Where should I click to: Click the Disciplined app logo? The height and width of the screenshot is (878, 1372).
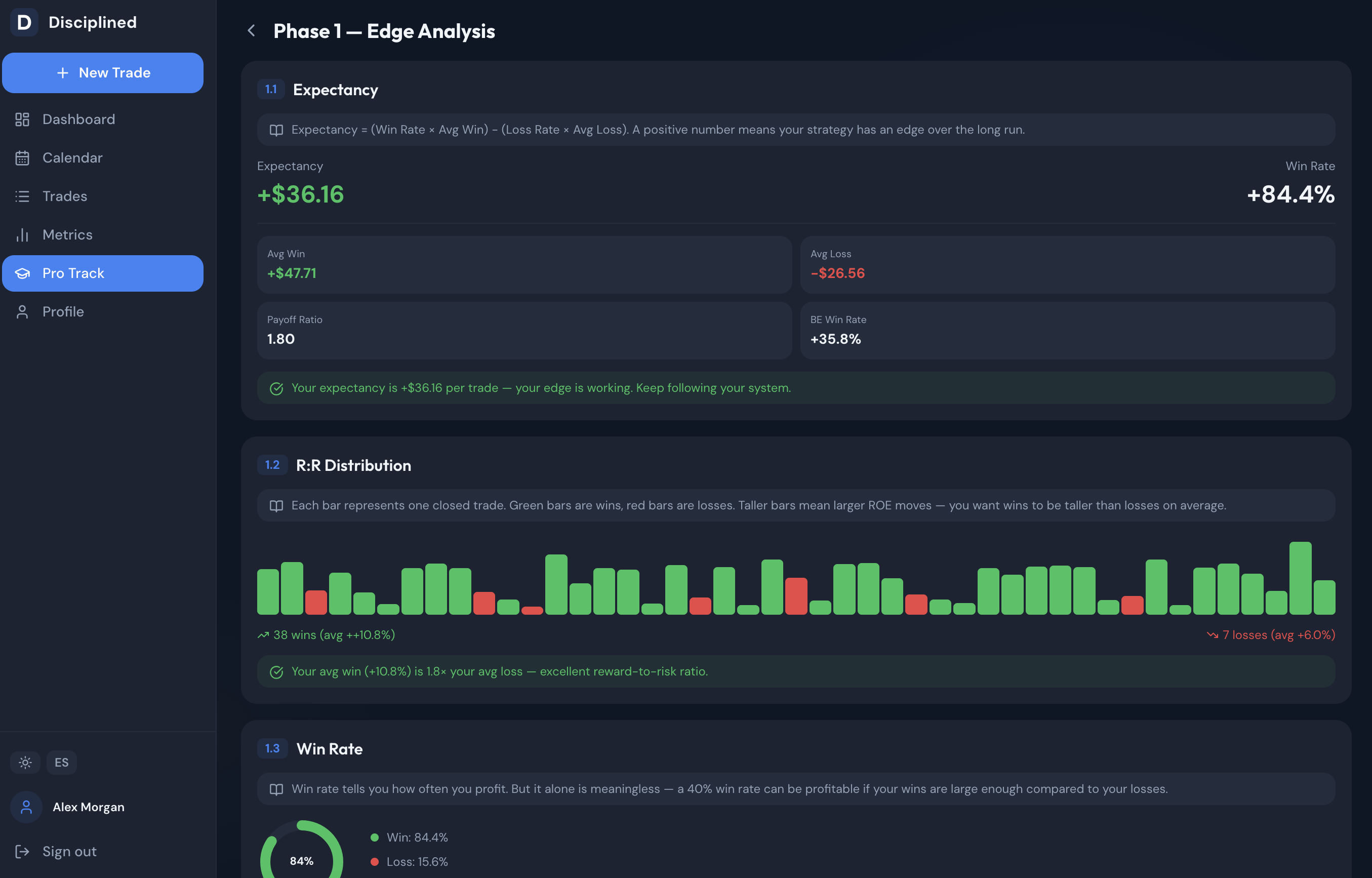24,22
